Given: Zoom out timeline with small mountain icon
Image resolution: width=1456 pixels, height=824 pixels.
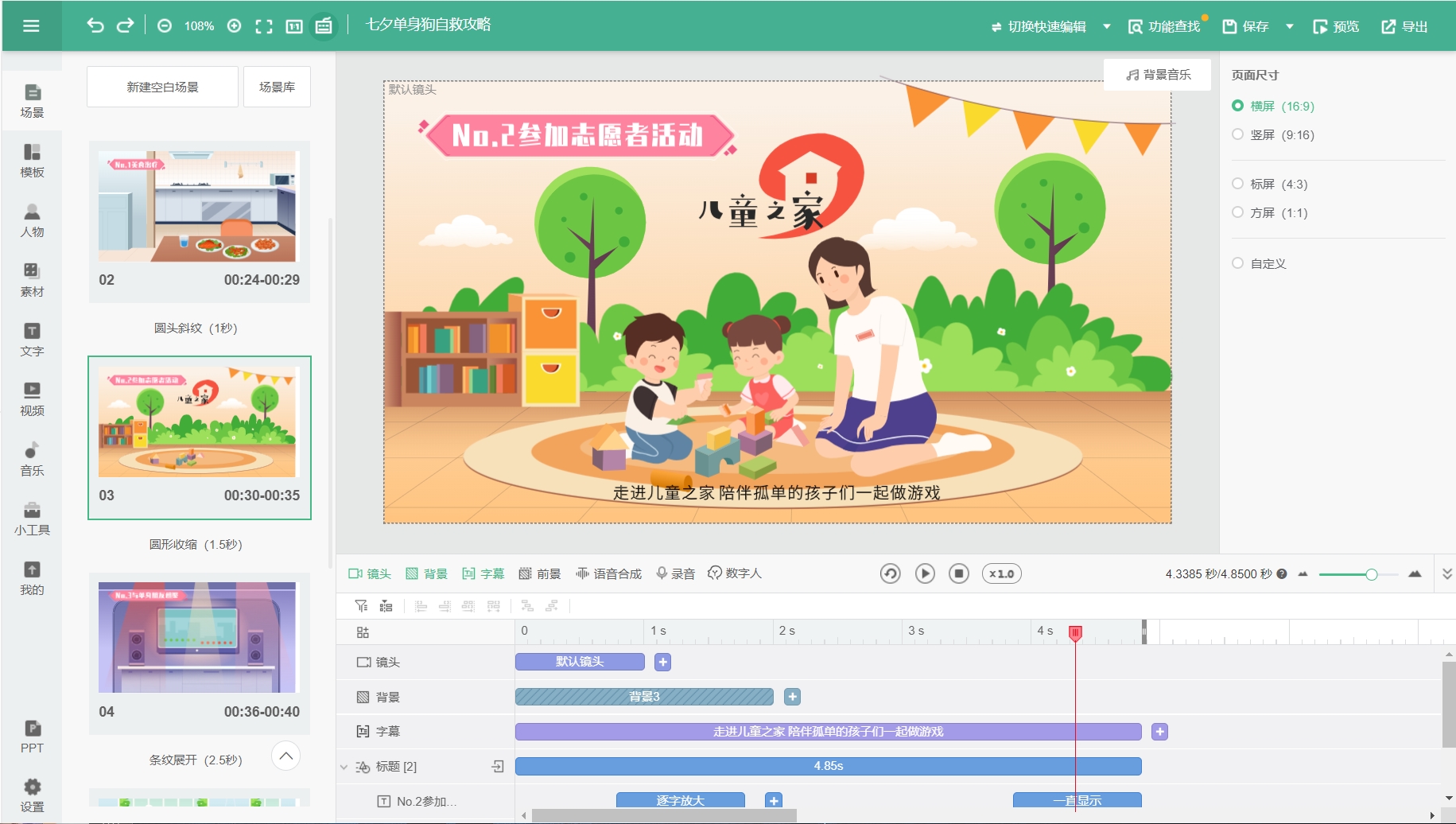Looking at the screenshot, I should (x=1303, y=573).
